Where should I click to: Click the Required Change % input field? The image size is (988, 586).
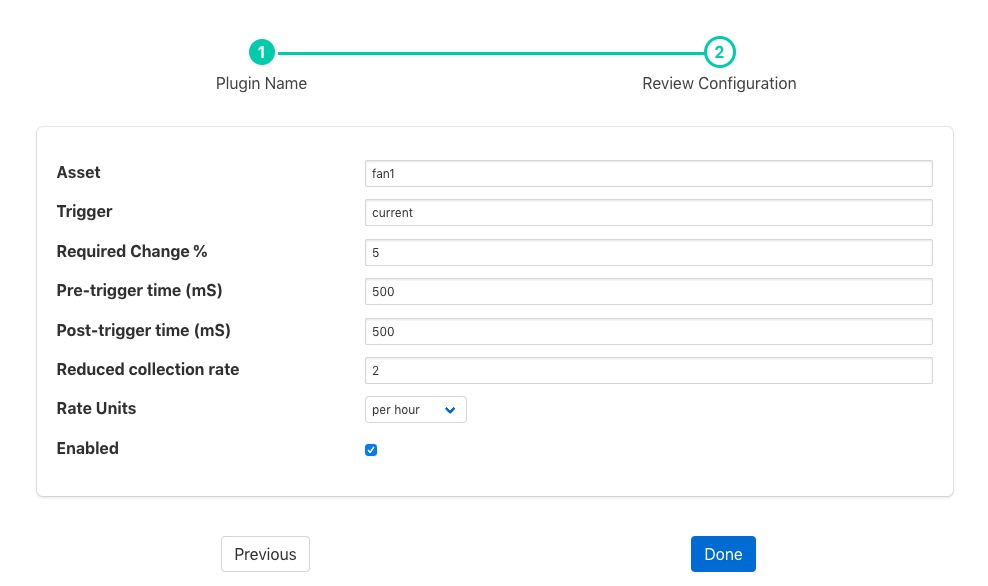click(x=648, y=252)
